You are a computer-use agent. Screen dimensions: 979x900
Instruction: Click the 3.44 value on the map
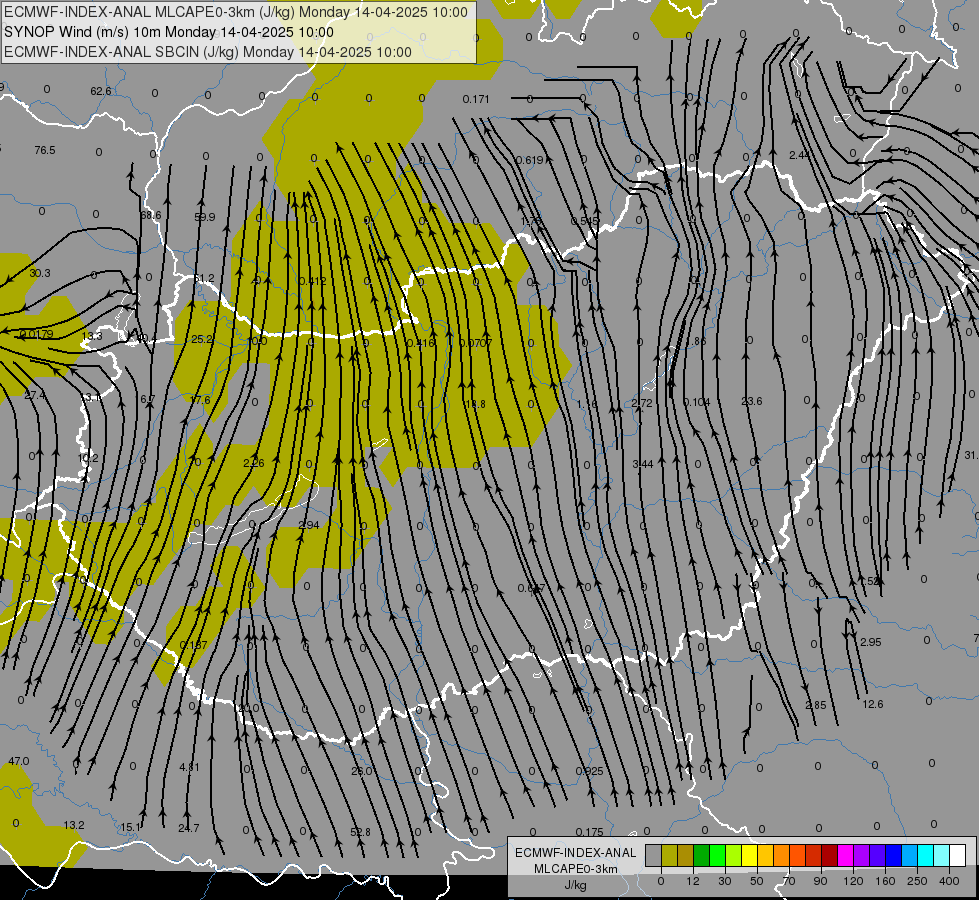point(642,464)
